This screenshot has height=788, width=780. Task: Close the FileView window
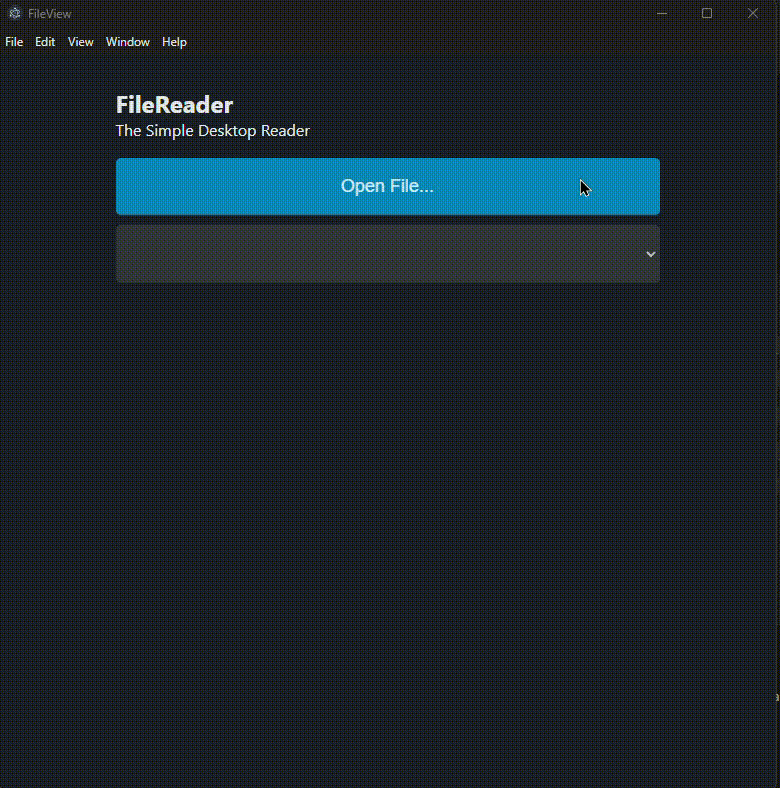(752, 14)
